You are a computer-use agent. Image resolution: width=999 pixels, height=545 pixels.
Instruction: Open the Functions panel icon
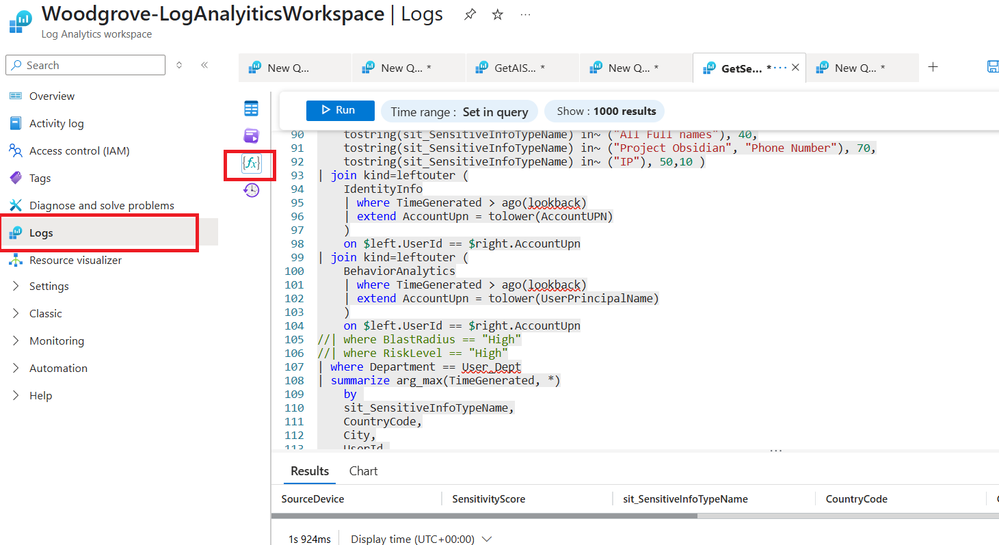[x=251, y=163]
